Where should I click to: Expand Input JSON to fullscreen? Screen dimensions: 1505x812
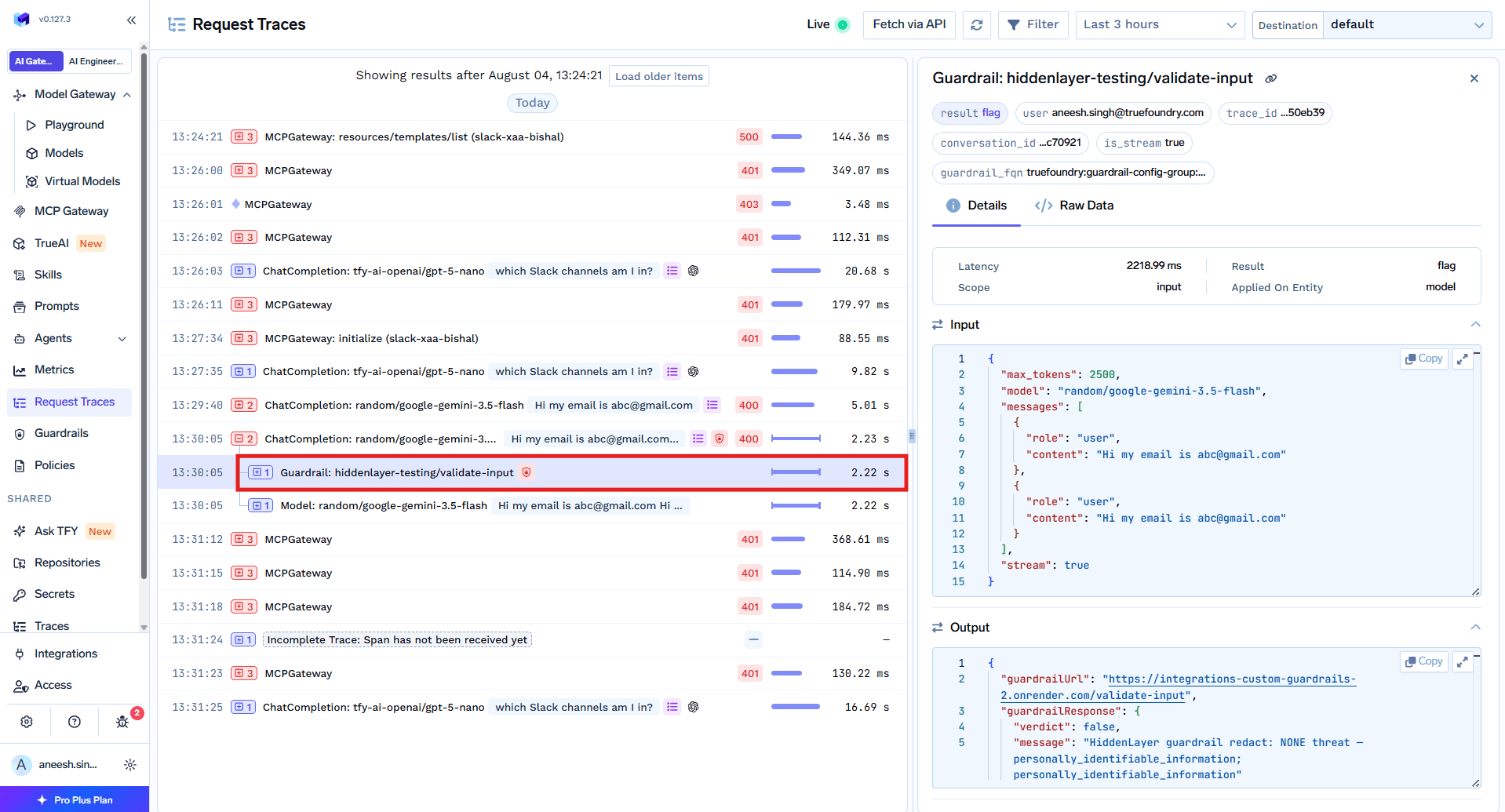(1463, 359)
